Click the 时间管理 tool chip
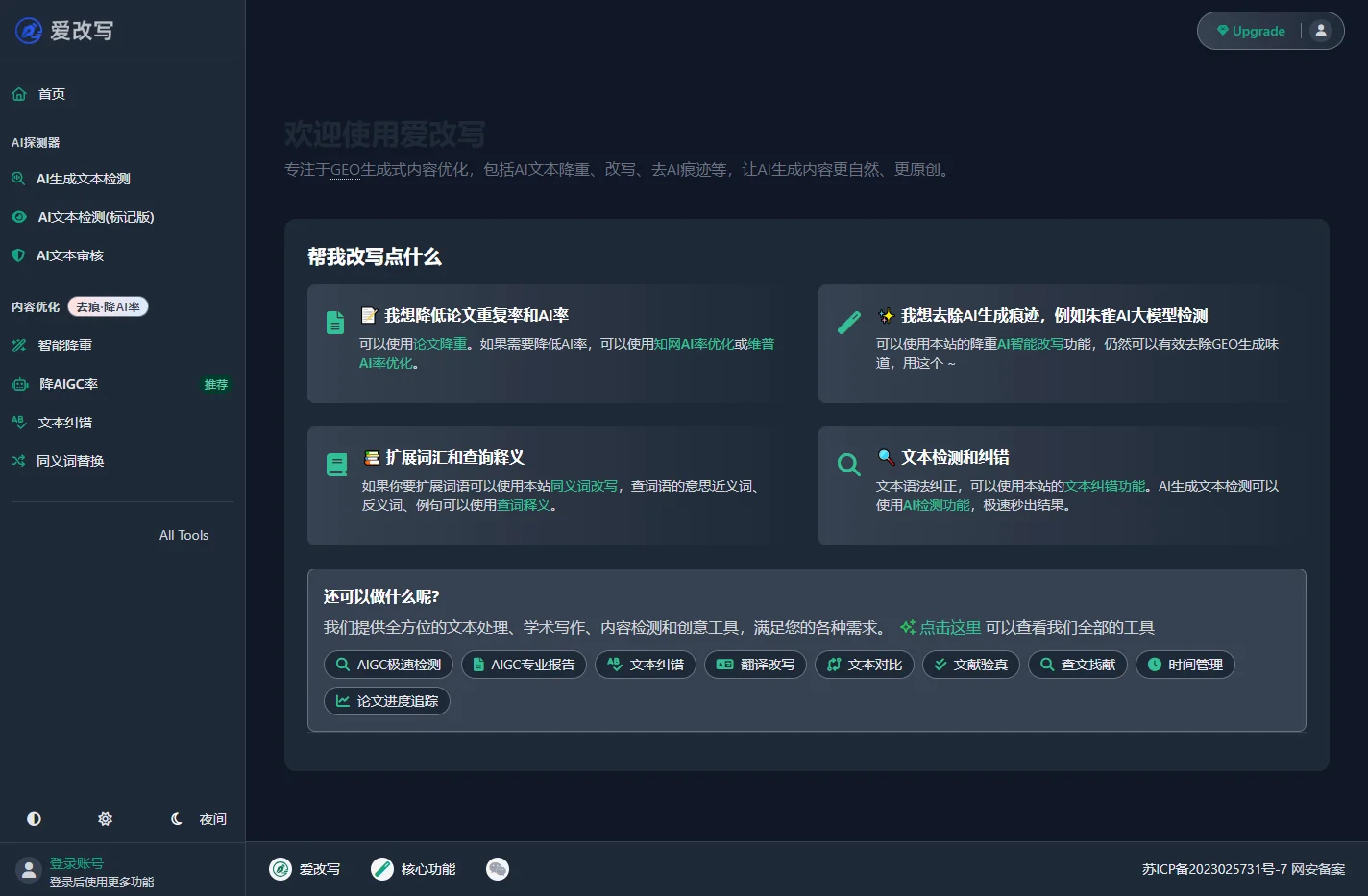Viewport: 1368px width, 896px height. click(x=1185, y=665)
